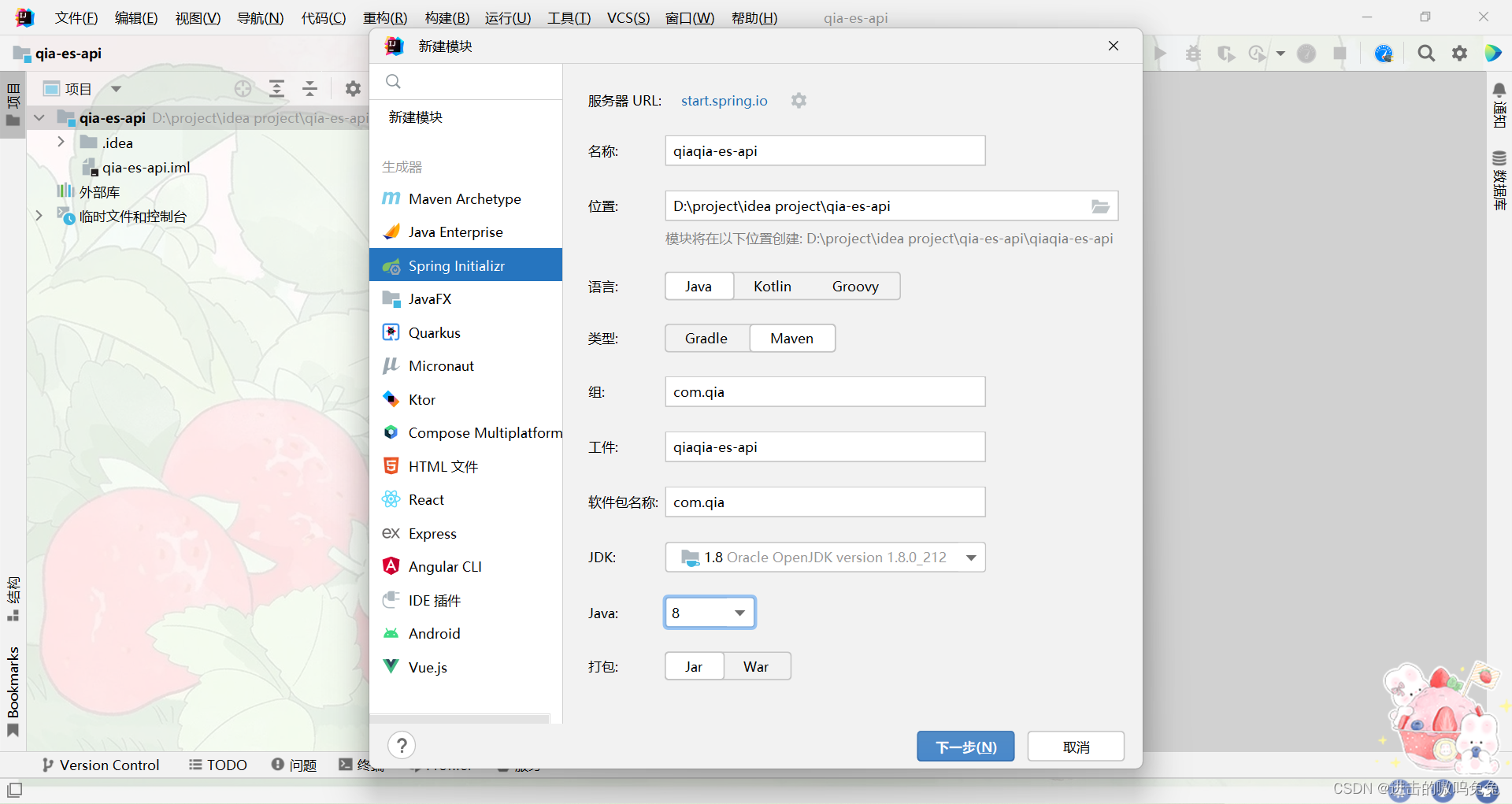Open Bookmarks side tool window

(x=13, y=691)
